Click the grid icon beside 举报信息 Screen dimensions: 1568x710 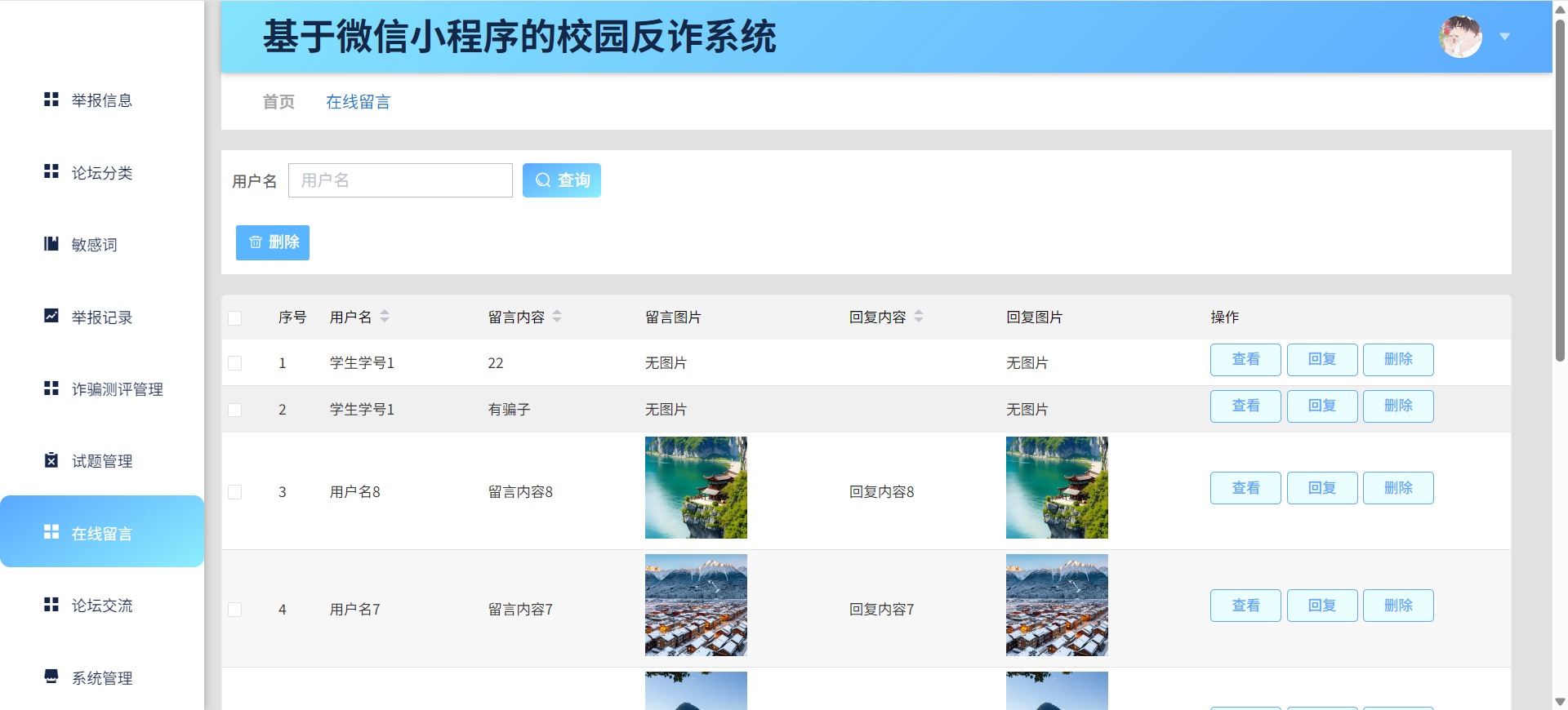pos(51,100)
